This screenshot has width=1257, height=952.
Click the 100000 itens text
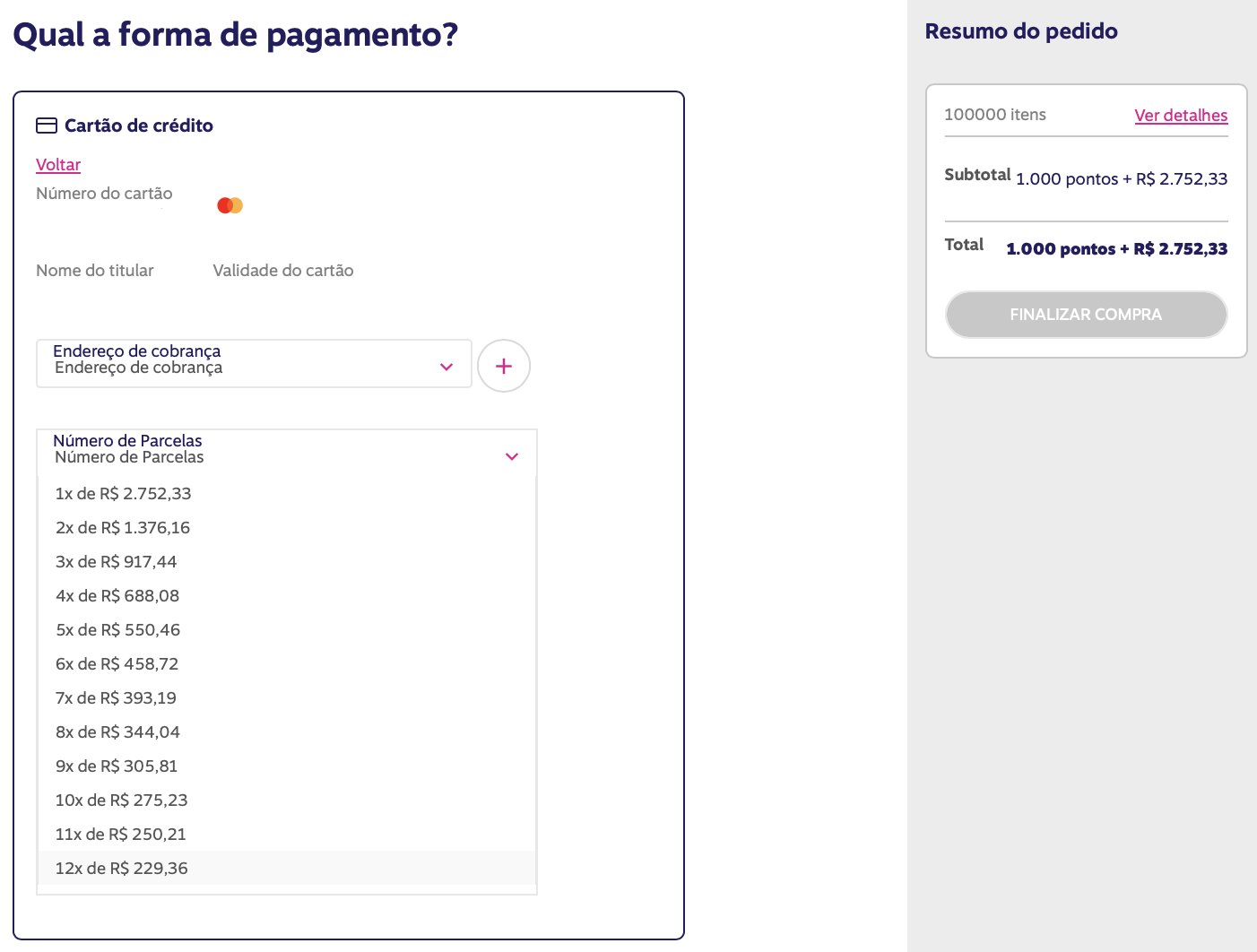[995, 115]
